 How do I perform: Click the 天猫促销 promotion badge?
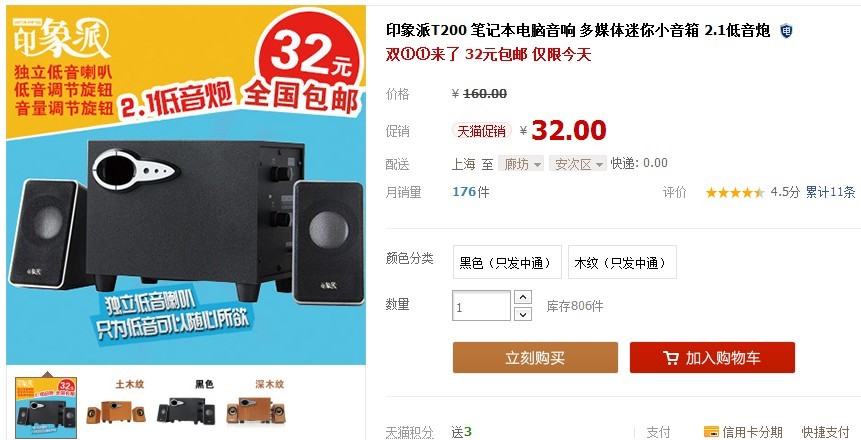[482, 131]
